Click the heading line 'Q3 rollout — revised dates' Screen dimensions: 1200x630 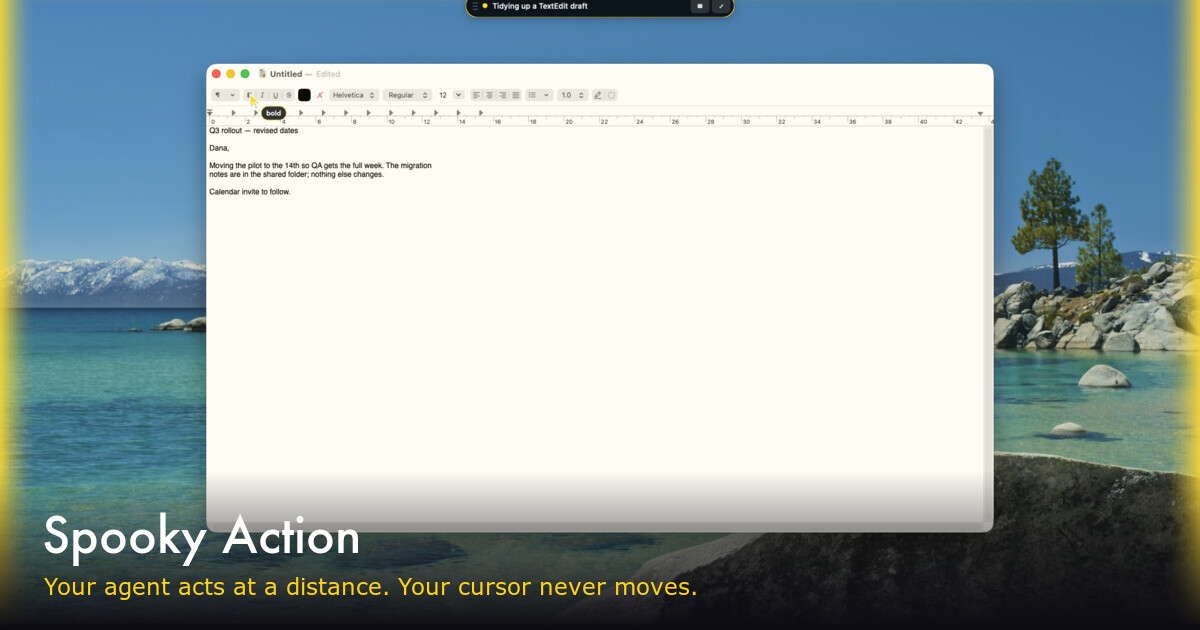(x=254, y=131)
